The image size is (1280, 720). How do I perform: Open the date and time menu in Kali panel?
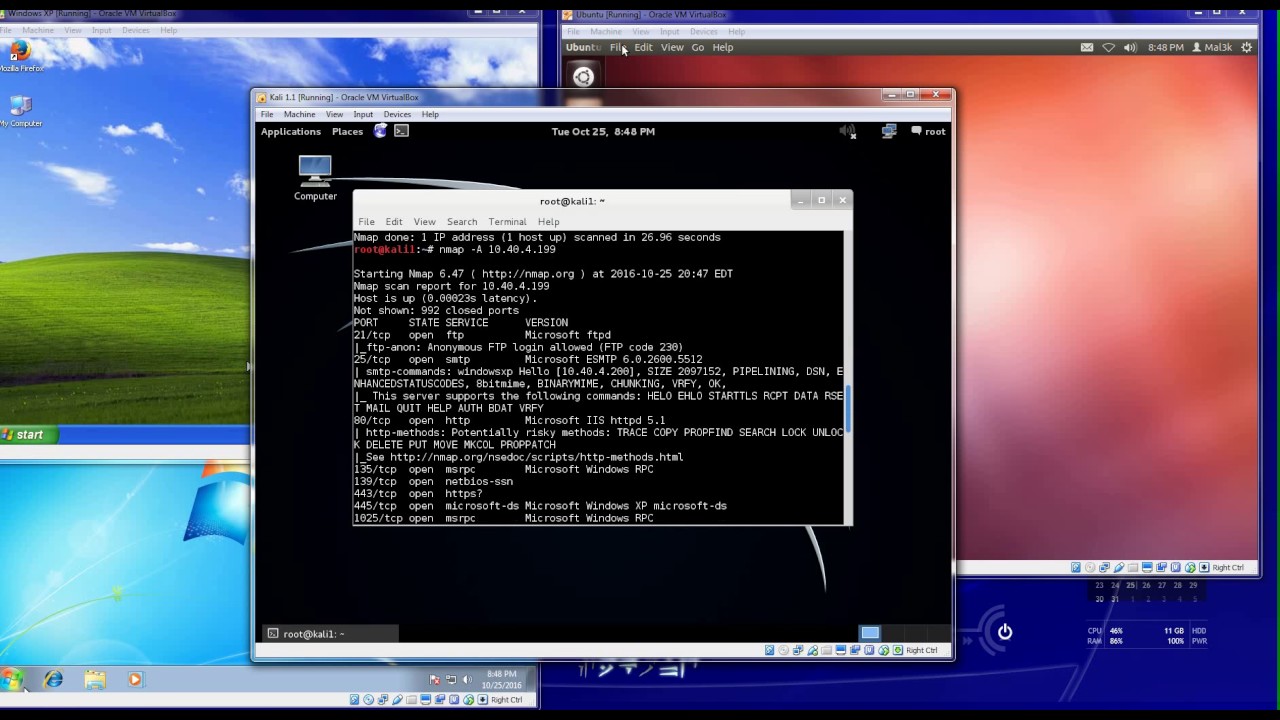click(603, 131)
